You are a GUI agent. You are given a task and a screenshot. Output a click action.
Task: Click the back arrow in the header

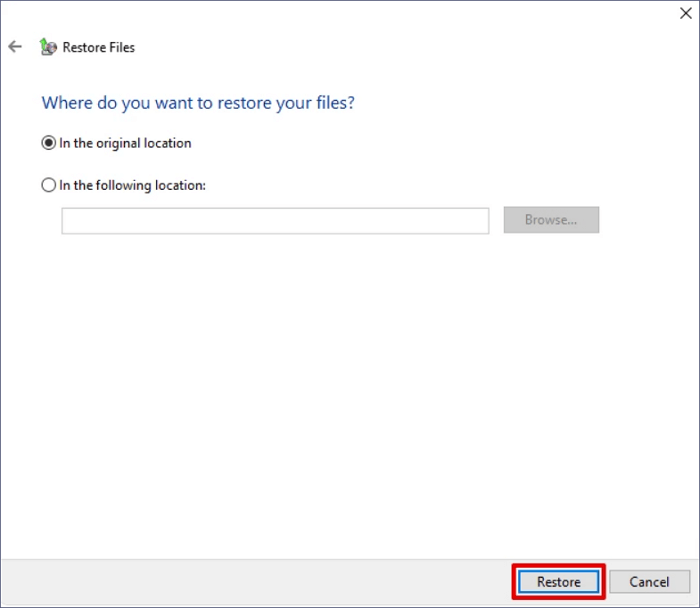pos(15,47)
